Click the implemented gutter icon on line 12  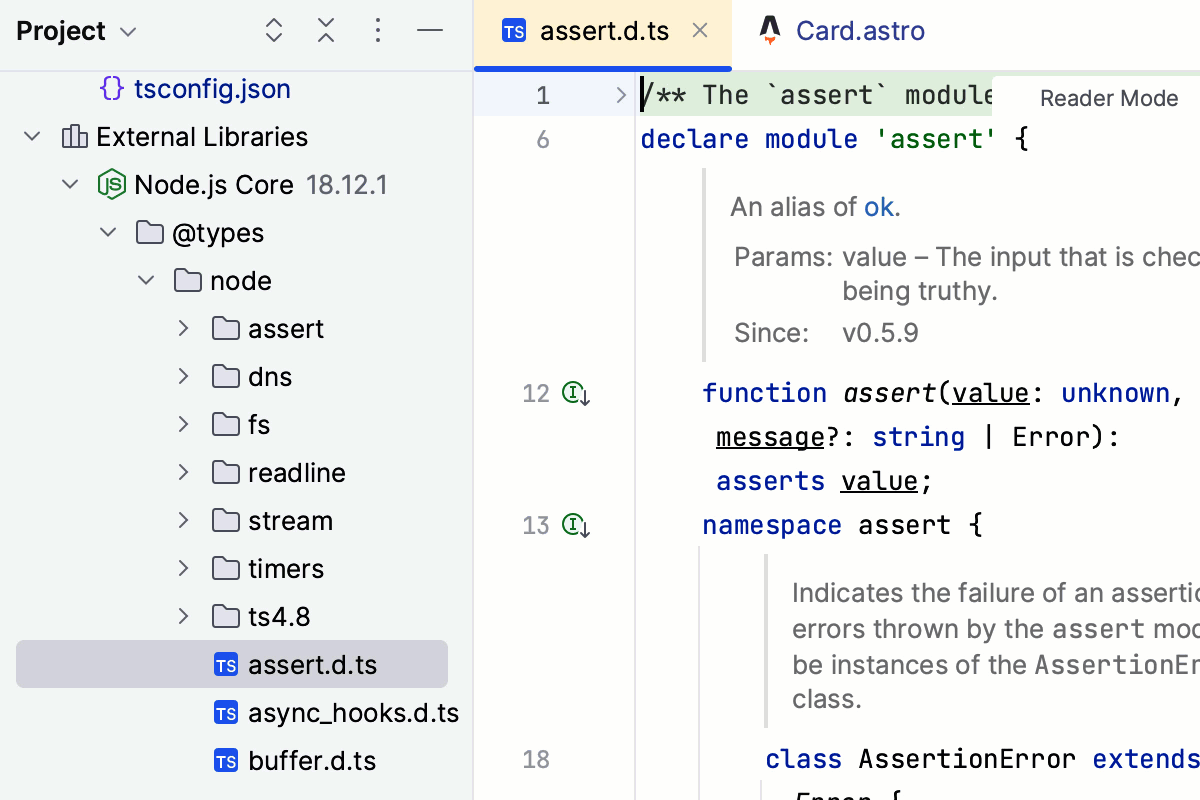pos(575,393)
